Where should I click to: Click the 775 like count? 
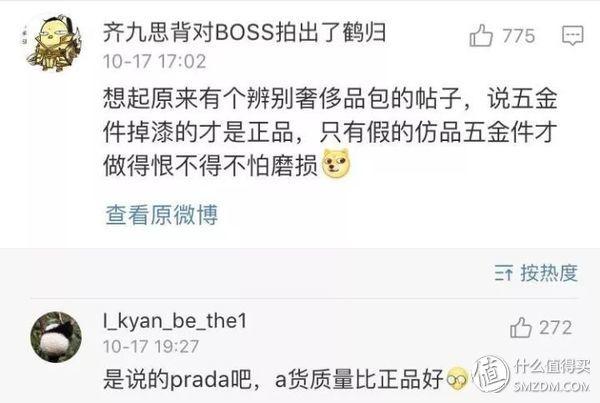point(518,36)
